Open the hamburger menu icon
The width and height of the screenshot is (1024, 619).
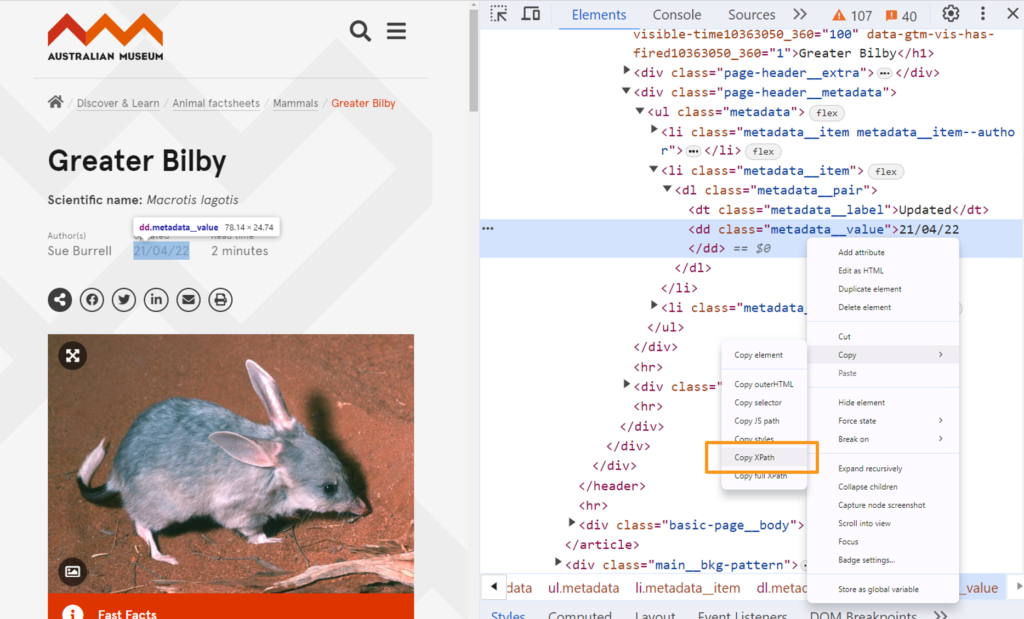[x=396, y=31]
